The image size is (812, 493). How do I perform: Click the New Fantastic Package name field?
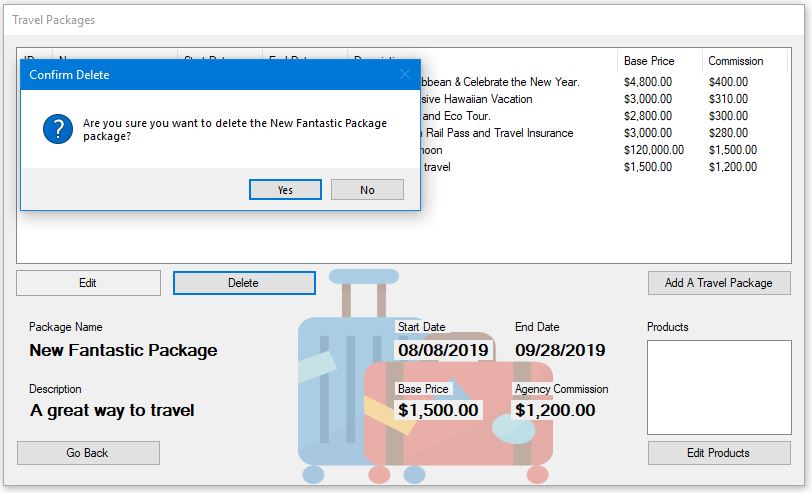pyautogui.click(x=123, y=350)
